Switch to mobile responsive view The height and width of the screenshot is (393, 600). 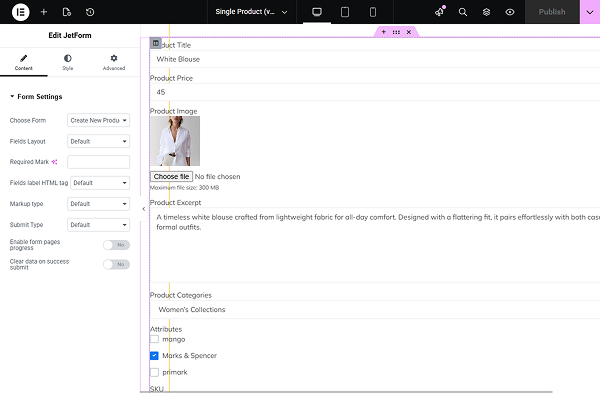373,12
